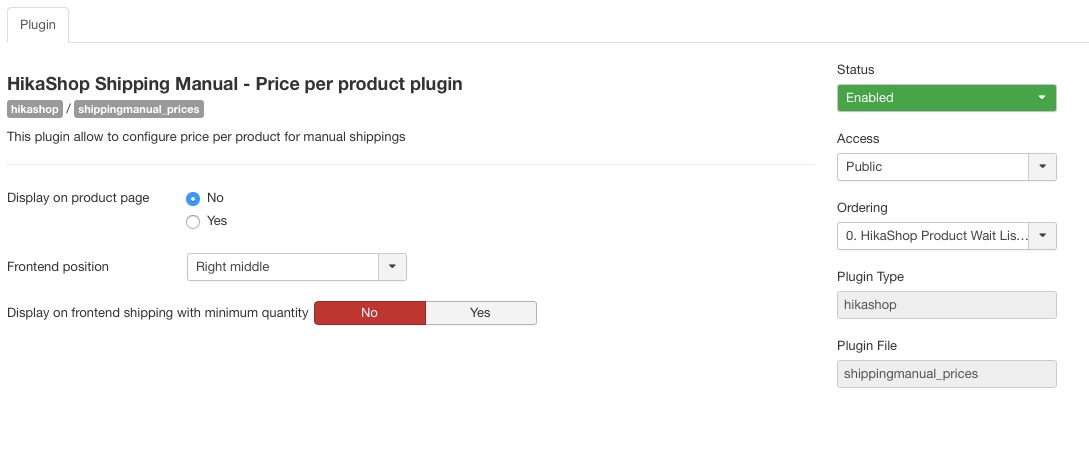This screenshot has width=1089, height=460.
Task: Expand the Right middle position select box
Action: 283,267
